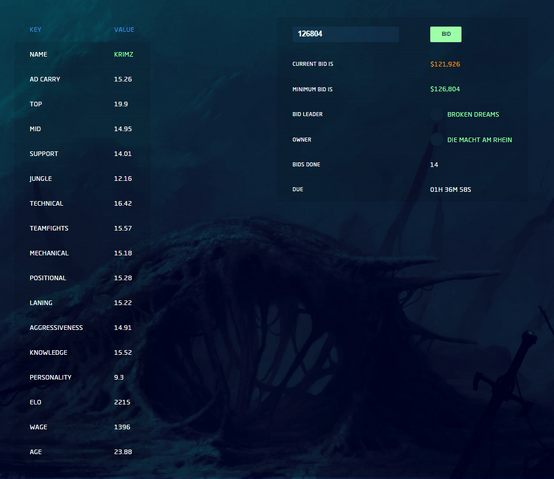Screen dimensions: 554x479
Task: Click the minimum bid amount $126,804
Action: [x=445, y=89]
